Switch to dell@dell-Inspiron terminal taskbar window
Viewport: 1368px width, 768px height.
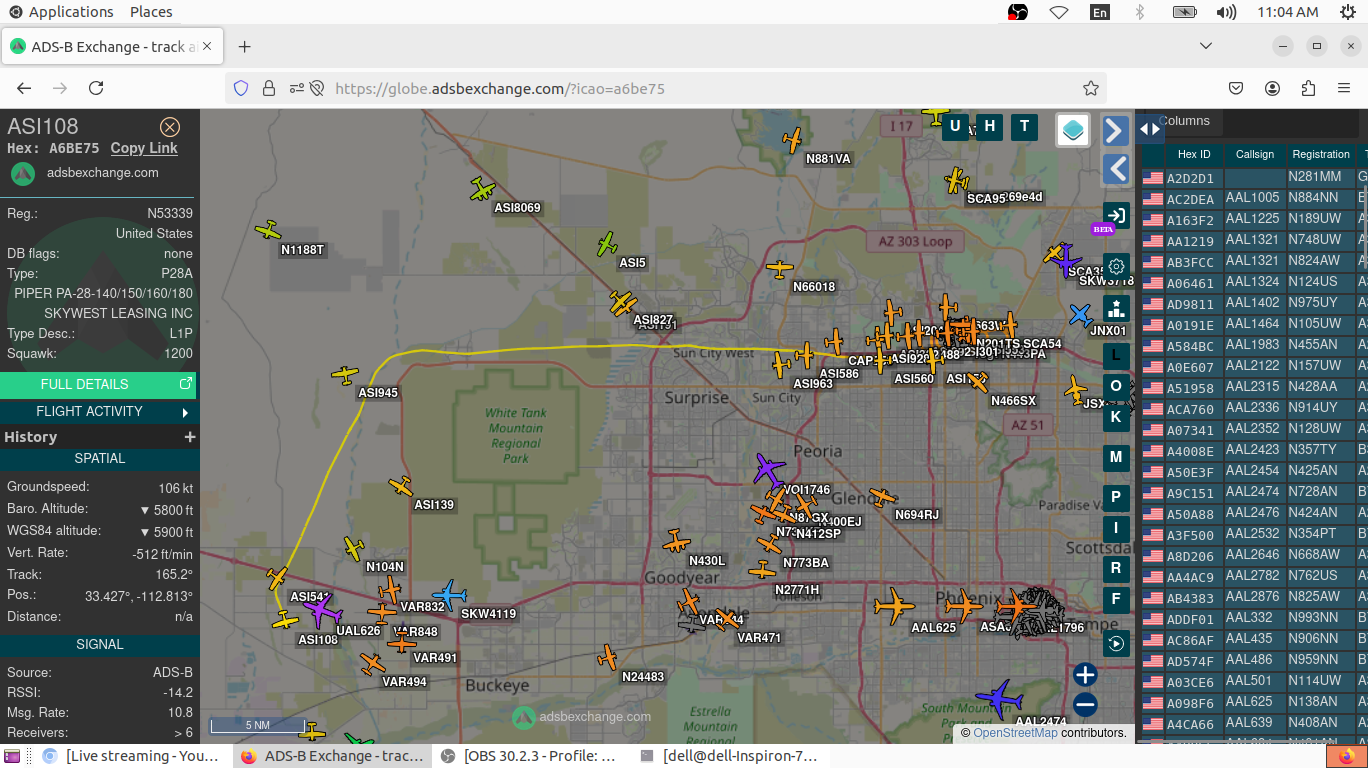tap(729, 756)
